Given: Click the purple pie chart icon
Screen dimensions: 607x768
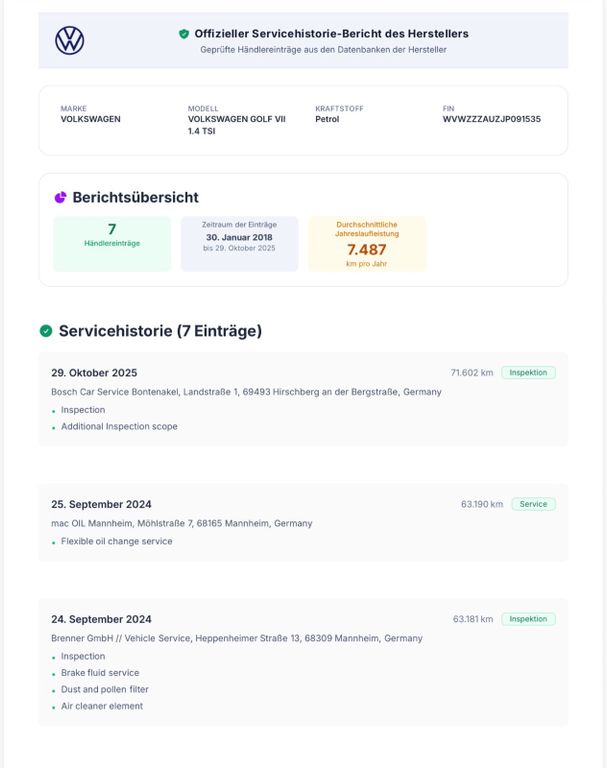Looking at the screenshot, I should point(60,197).
